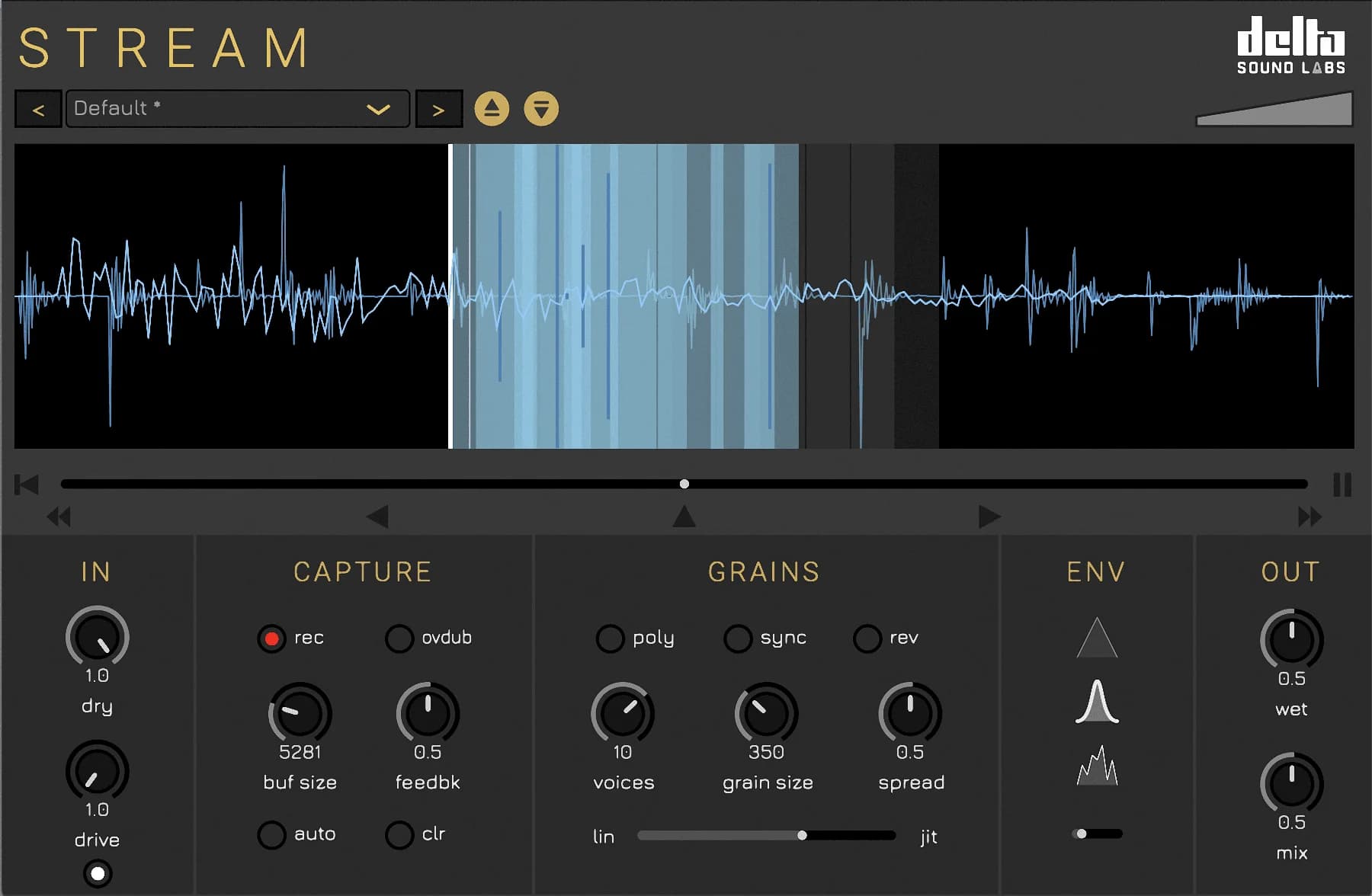Click the next preset arrow button
1372x896 pixels.
[438, 108]
